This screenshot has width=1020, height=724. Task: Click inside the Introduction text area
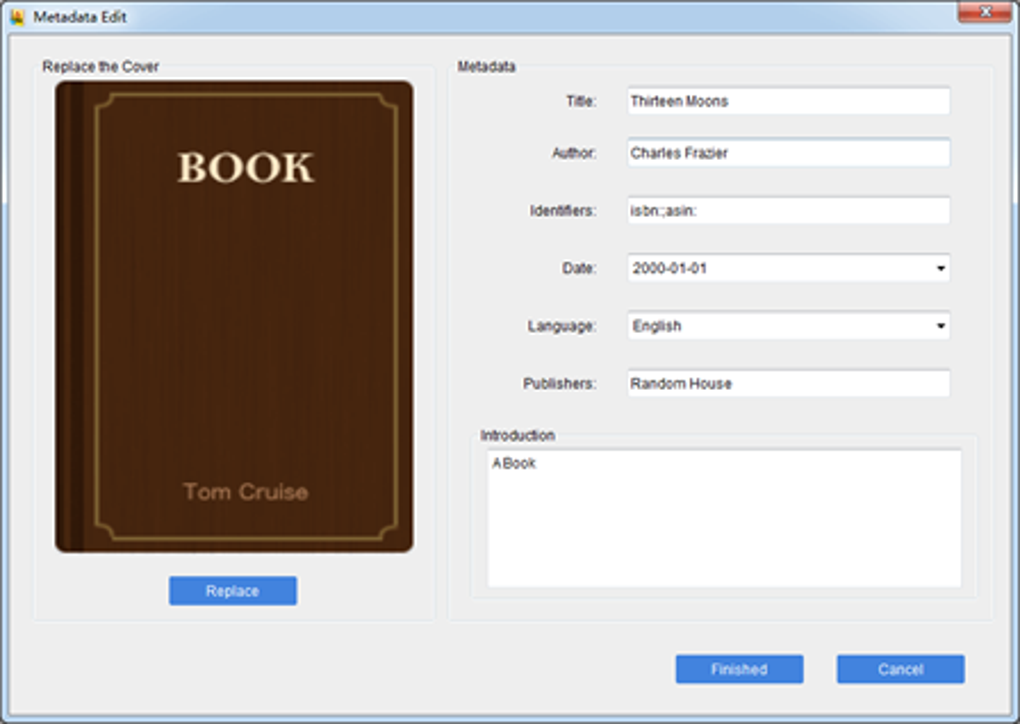point(724,518)
